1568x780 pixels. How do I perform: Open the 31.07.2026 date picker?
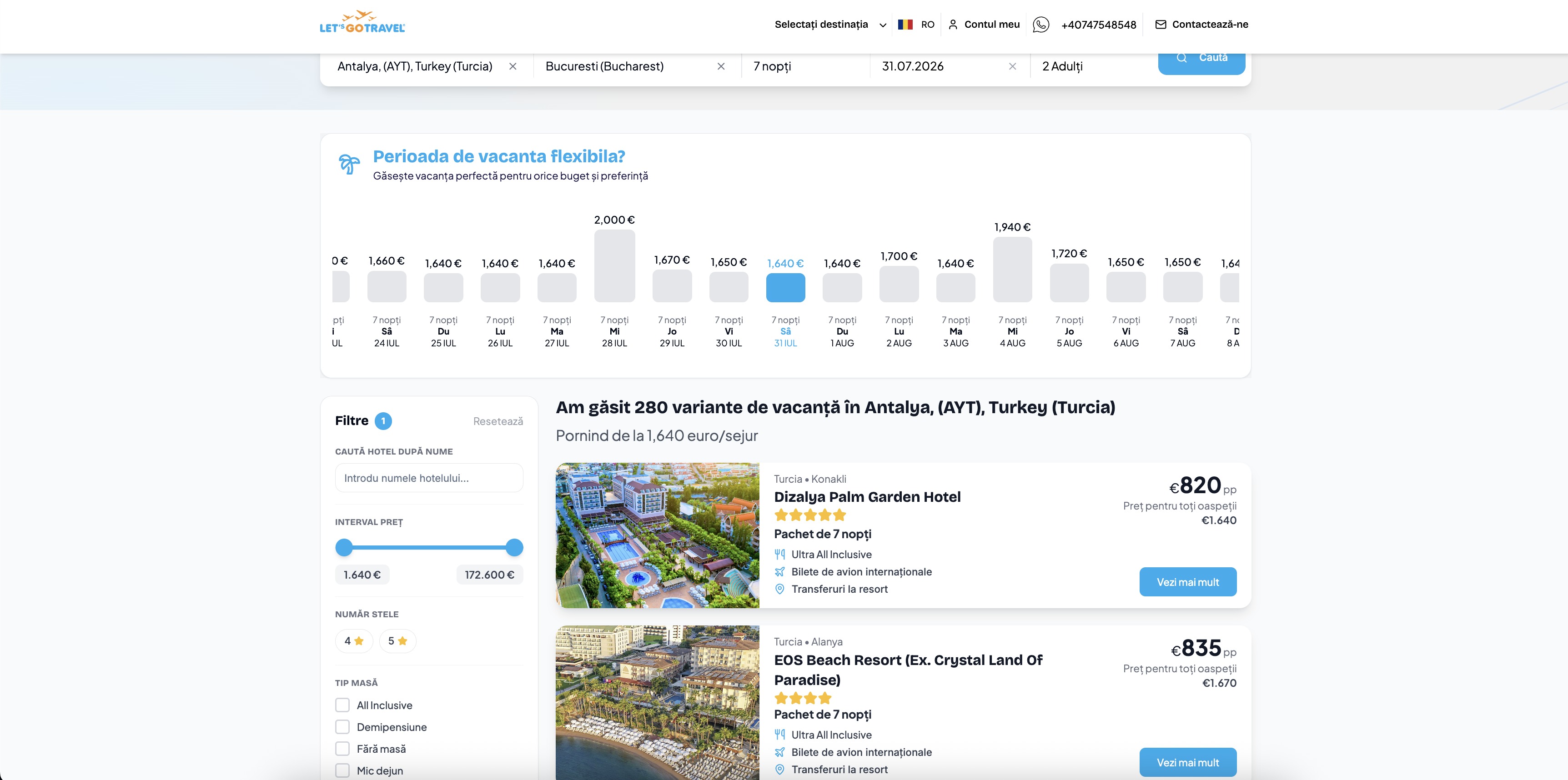coord(912,66)
